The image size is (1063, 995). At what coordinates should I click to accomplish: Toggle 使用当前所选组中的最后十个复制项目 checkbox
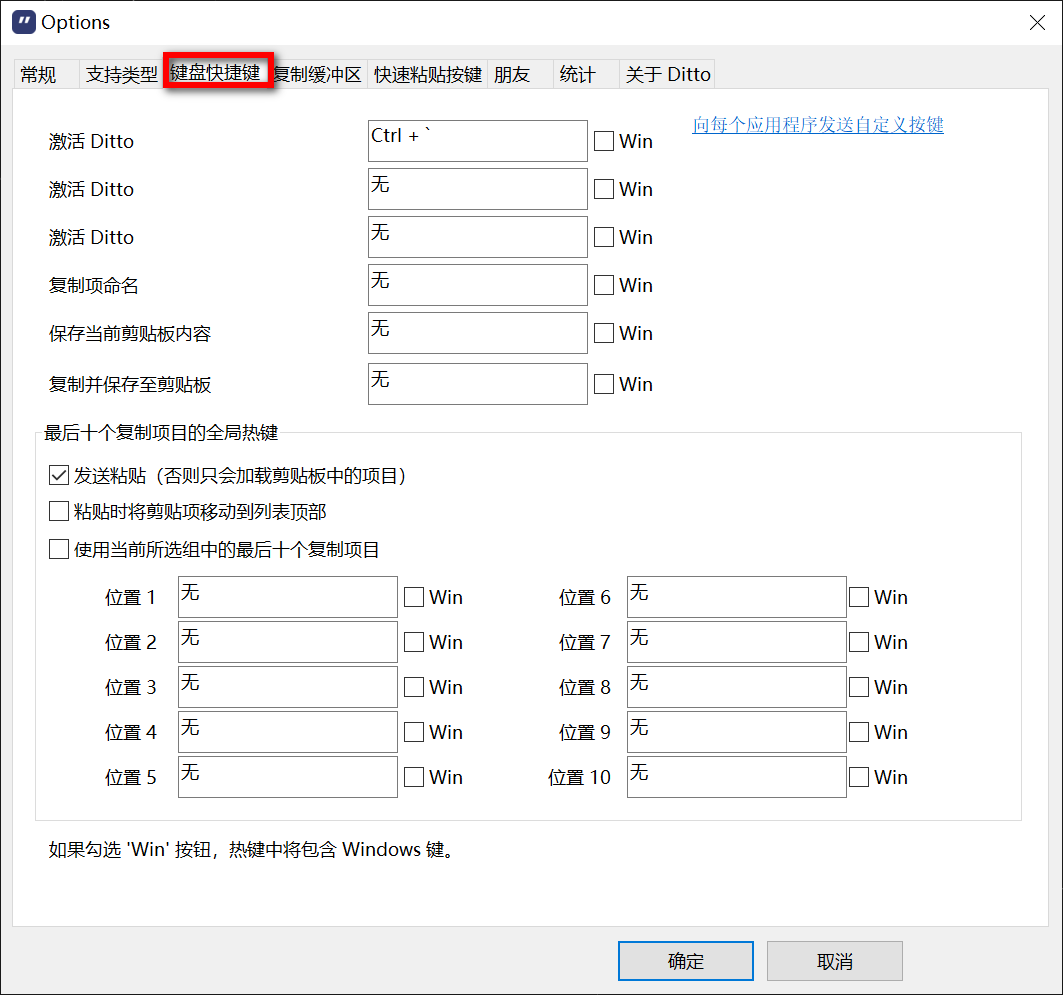(x=59, y=549)
